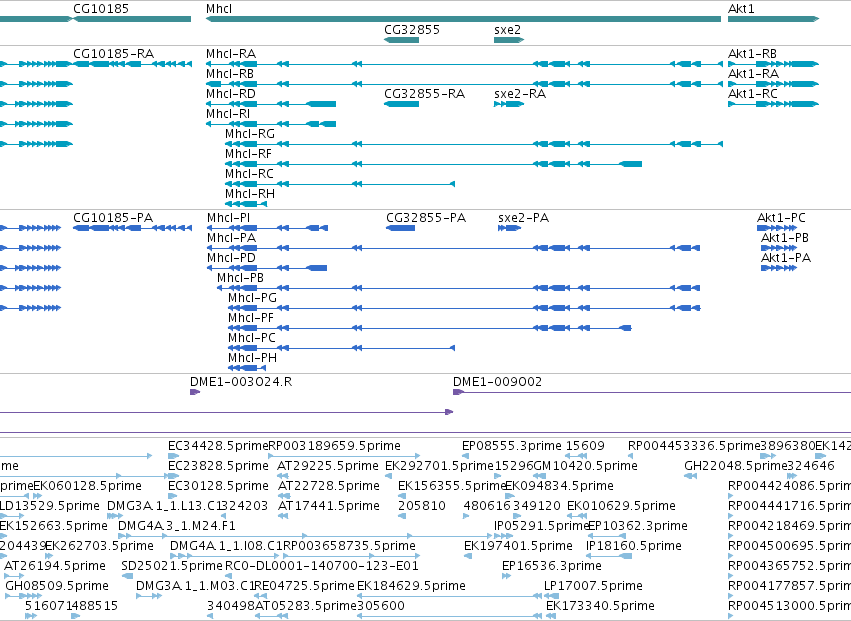Select the Mhcl-PD protein label

pos(231,258)
